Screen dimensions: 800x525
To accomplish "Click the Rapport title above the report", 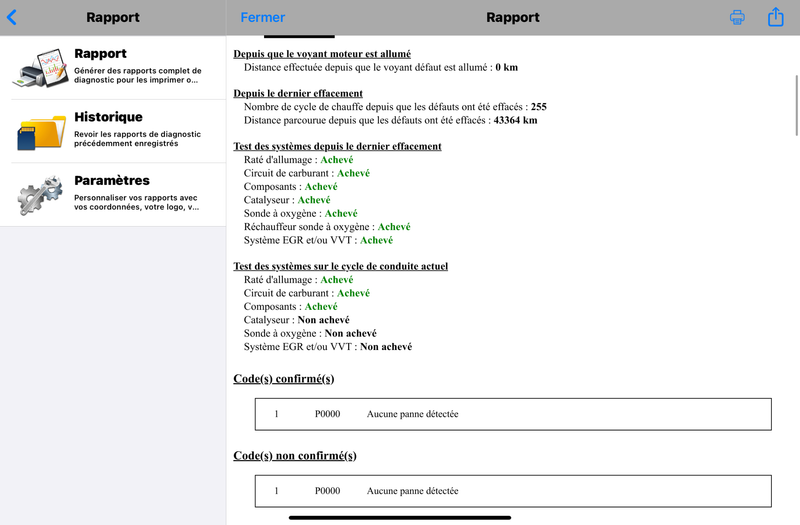I will [x=512, y=17].
